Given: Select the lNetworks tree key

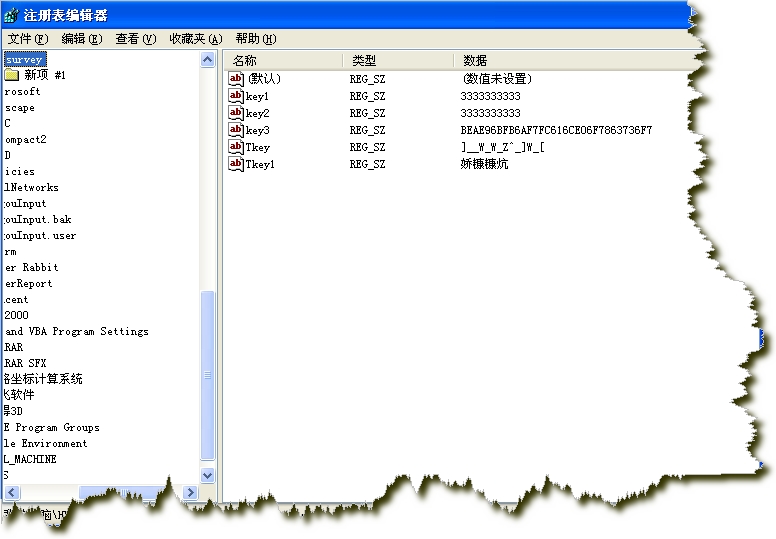Looking at the screenshot, I should pos(31,188).
